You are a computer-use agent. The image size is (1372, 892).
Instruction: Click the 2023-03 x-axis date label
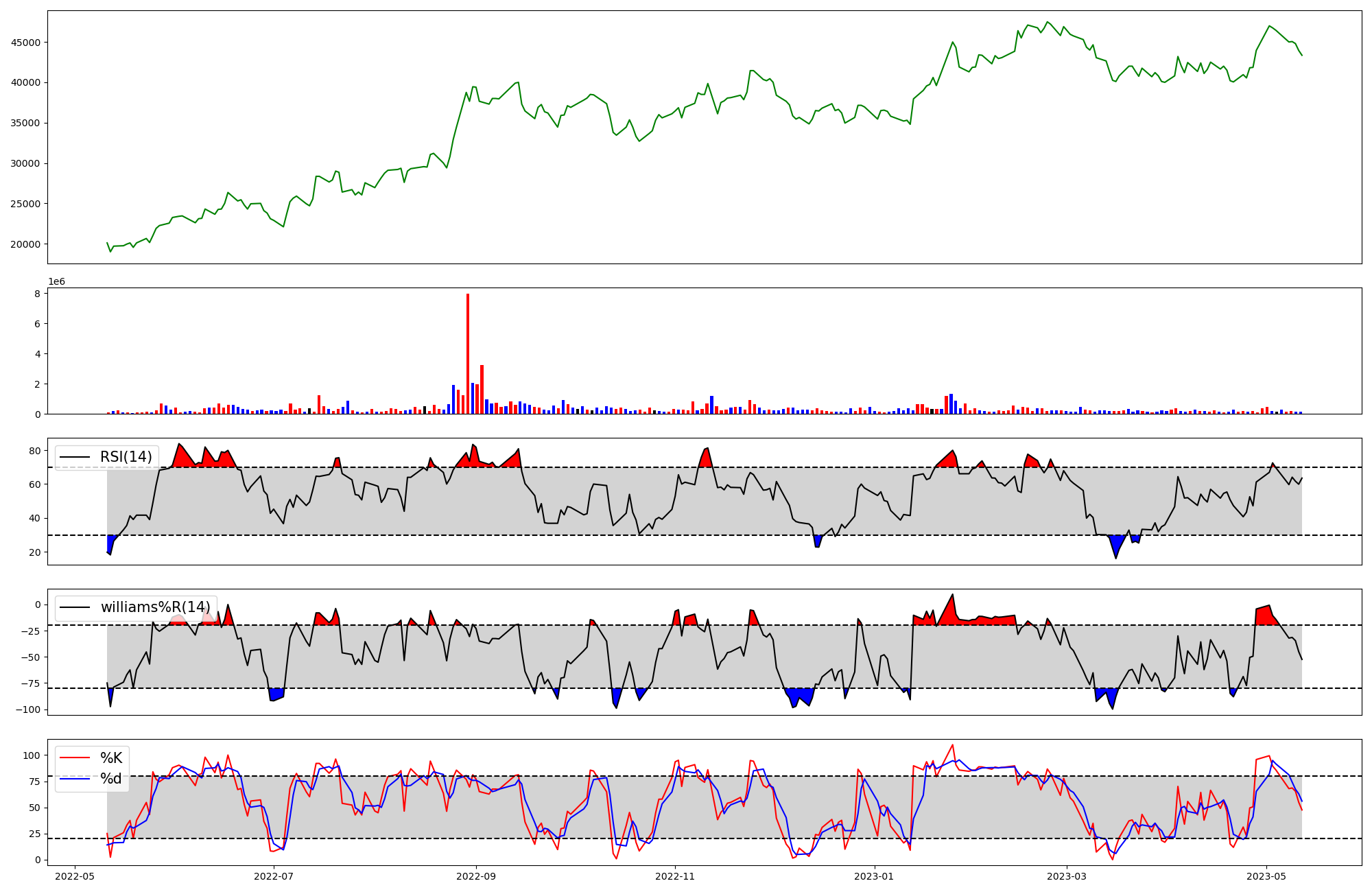coord(1067,876)
